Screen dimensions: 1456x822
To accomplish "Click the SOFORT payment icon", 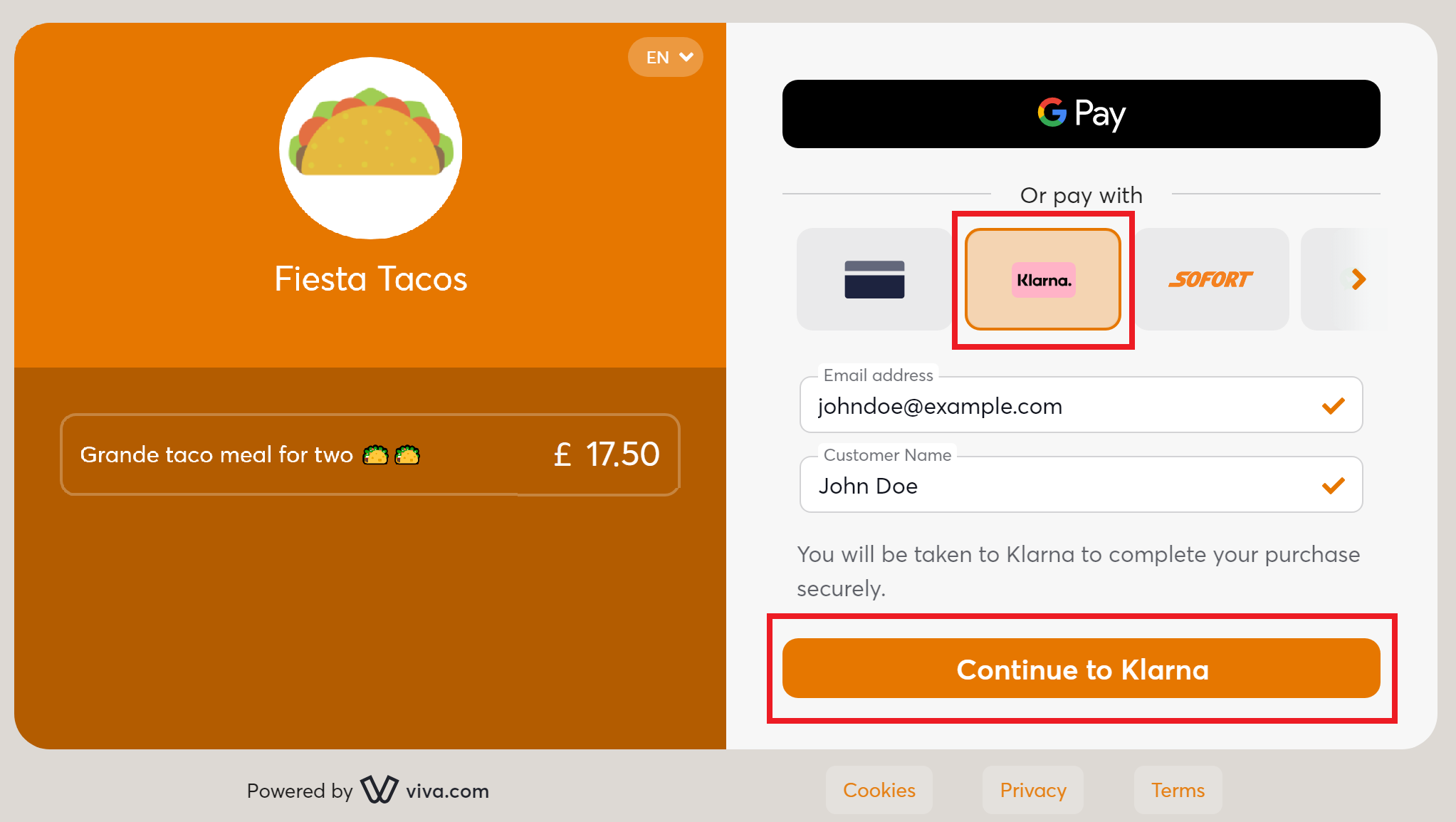I will point(1210,280).
